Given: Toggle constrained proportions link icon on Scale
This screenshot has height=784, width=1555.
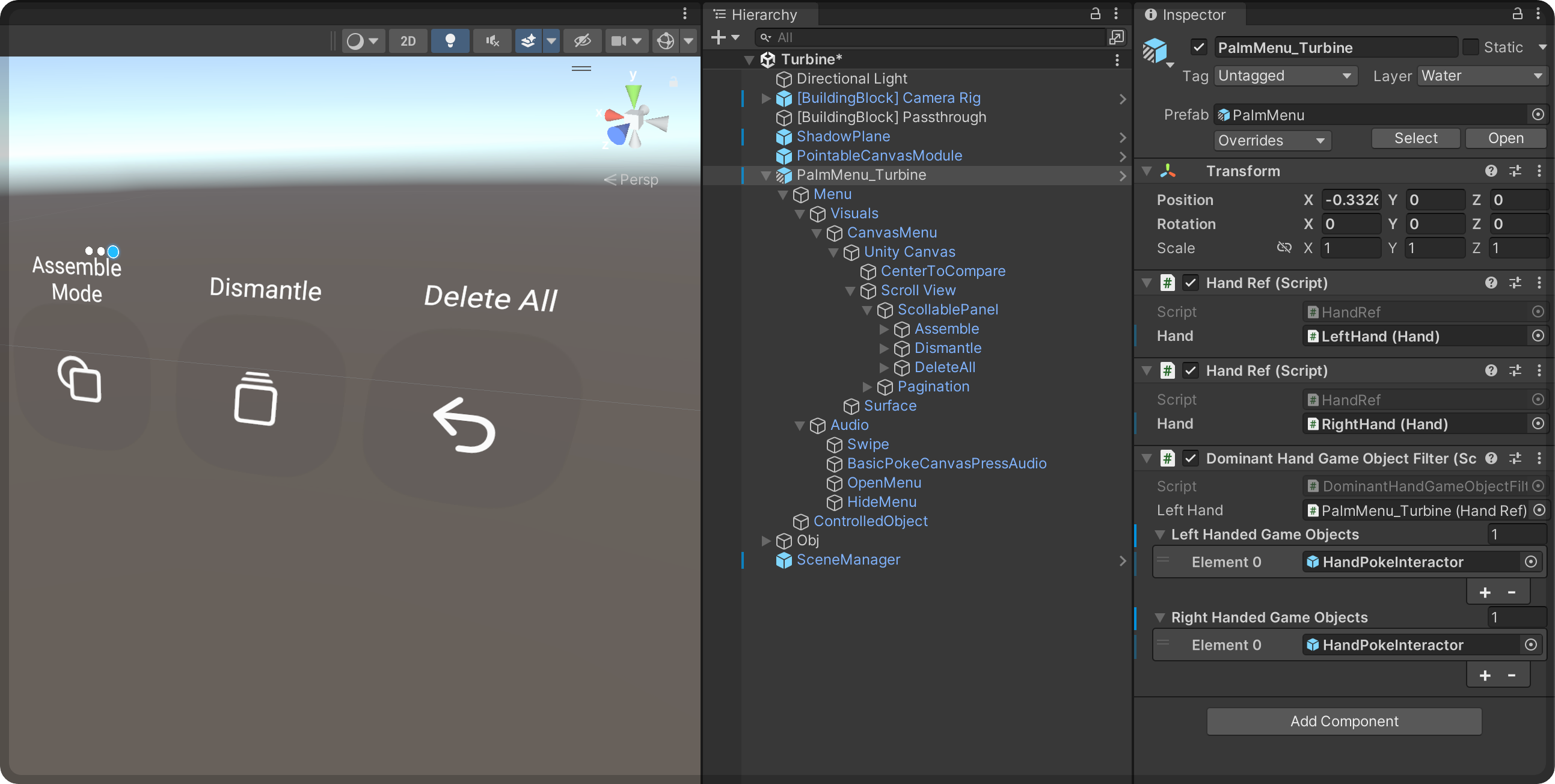Looking at the screenshot, I should coord(1284,248).
